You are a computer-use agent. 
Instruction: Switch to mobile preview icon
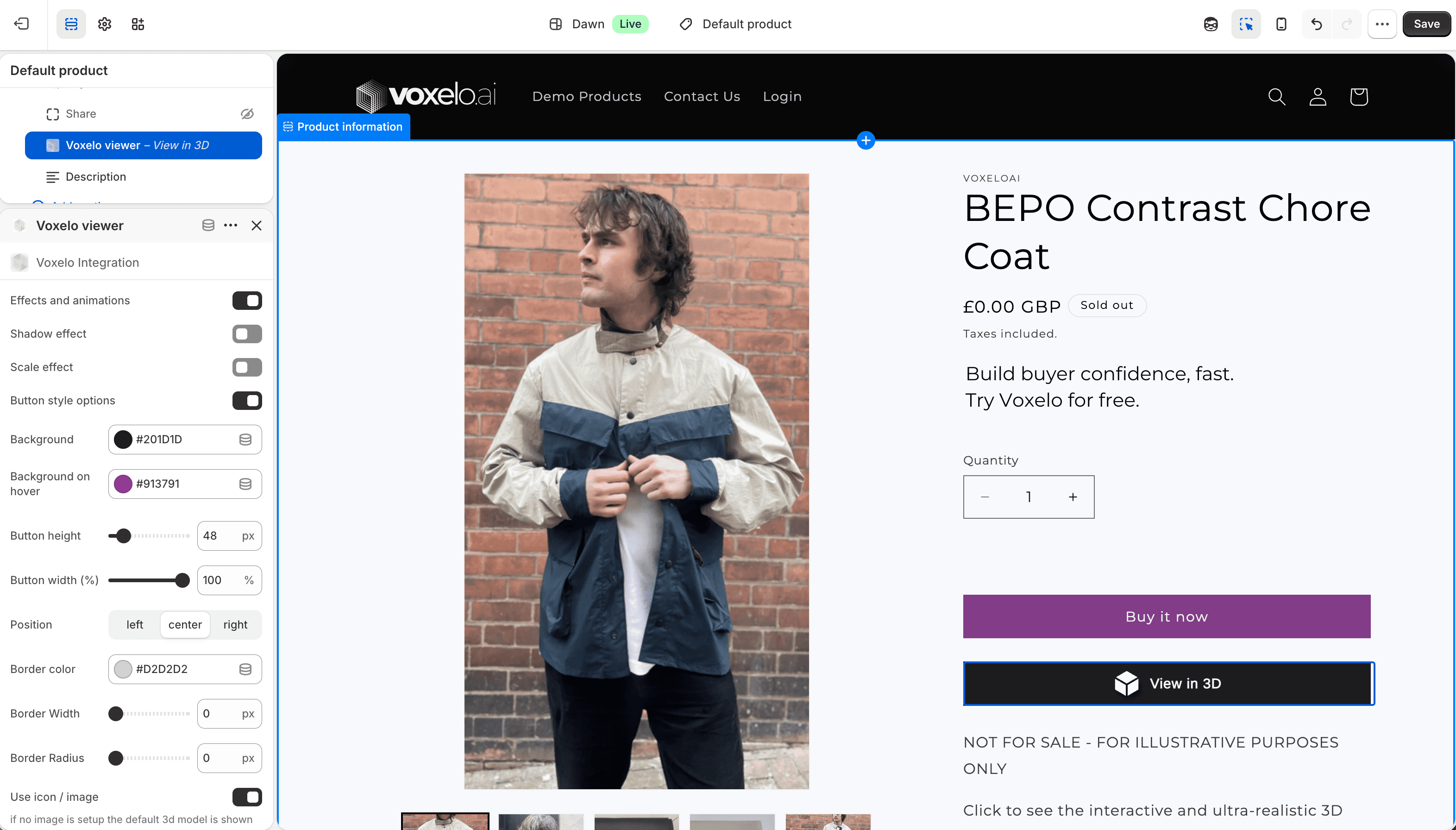(1280, 24)
